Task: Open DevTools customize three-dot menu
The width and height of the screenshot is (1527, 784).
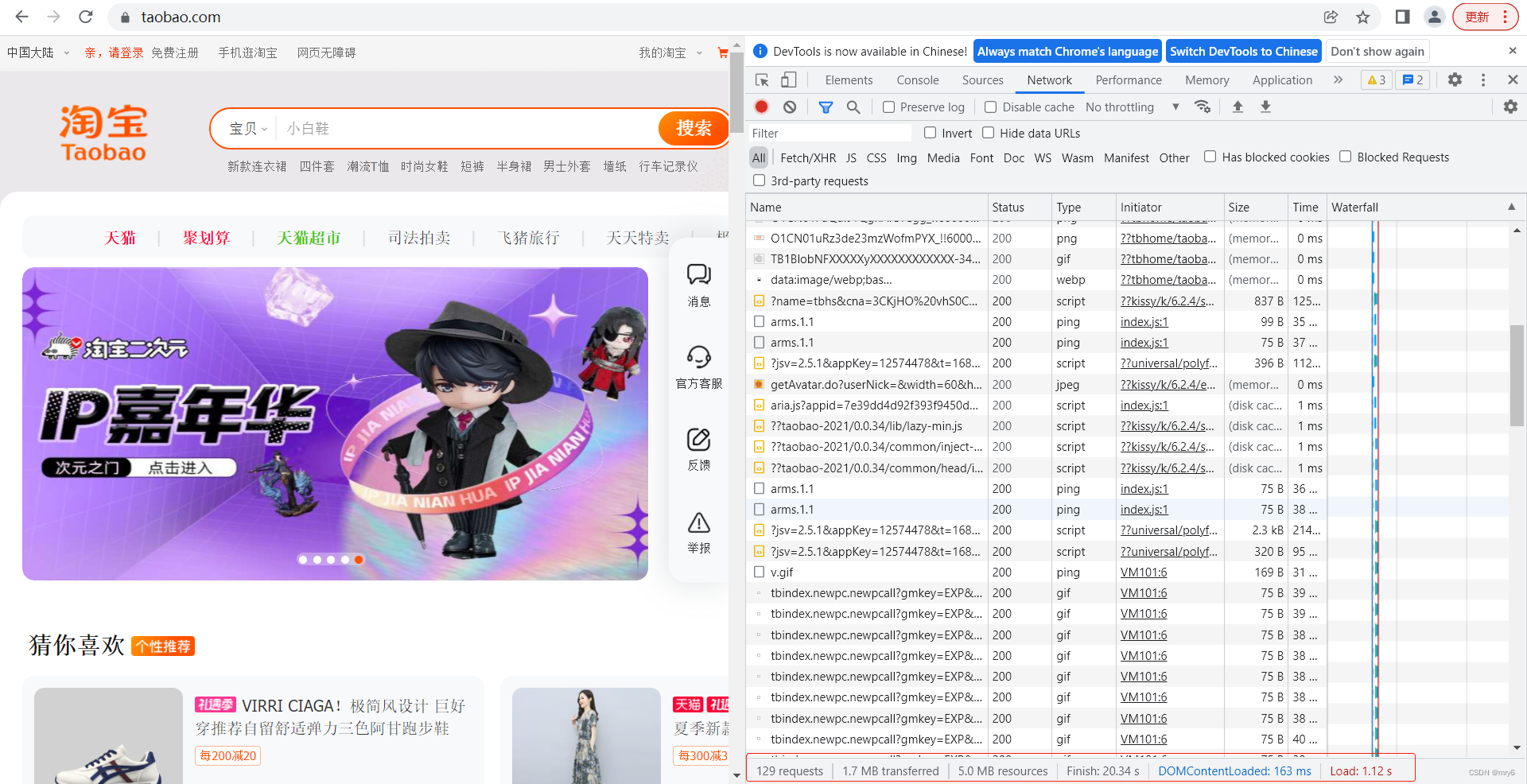Action: tap(1483, 80)
